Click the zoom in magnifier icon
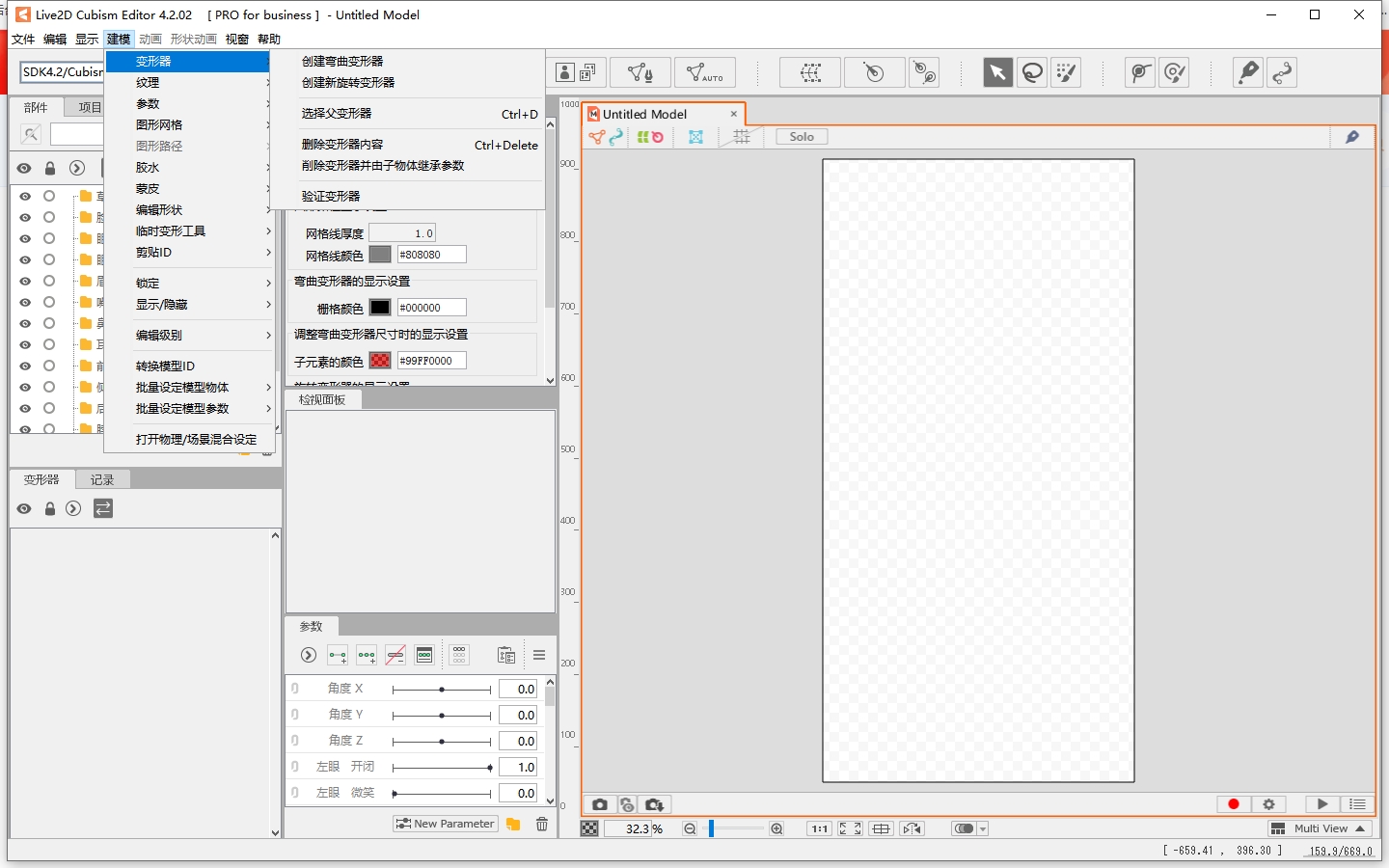The image size is (1389, 868). point(776,828)
